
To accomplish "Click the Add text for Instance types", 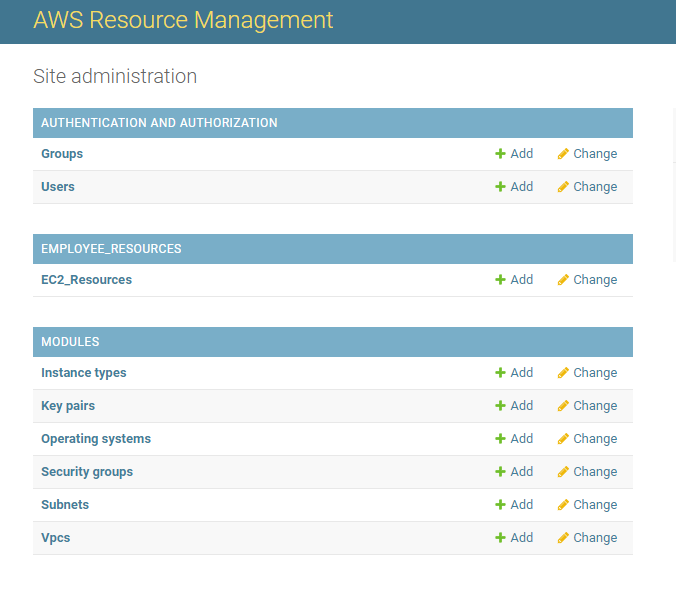I will 522,373.
